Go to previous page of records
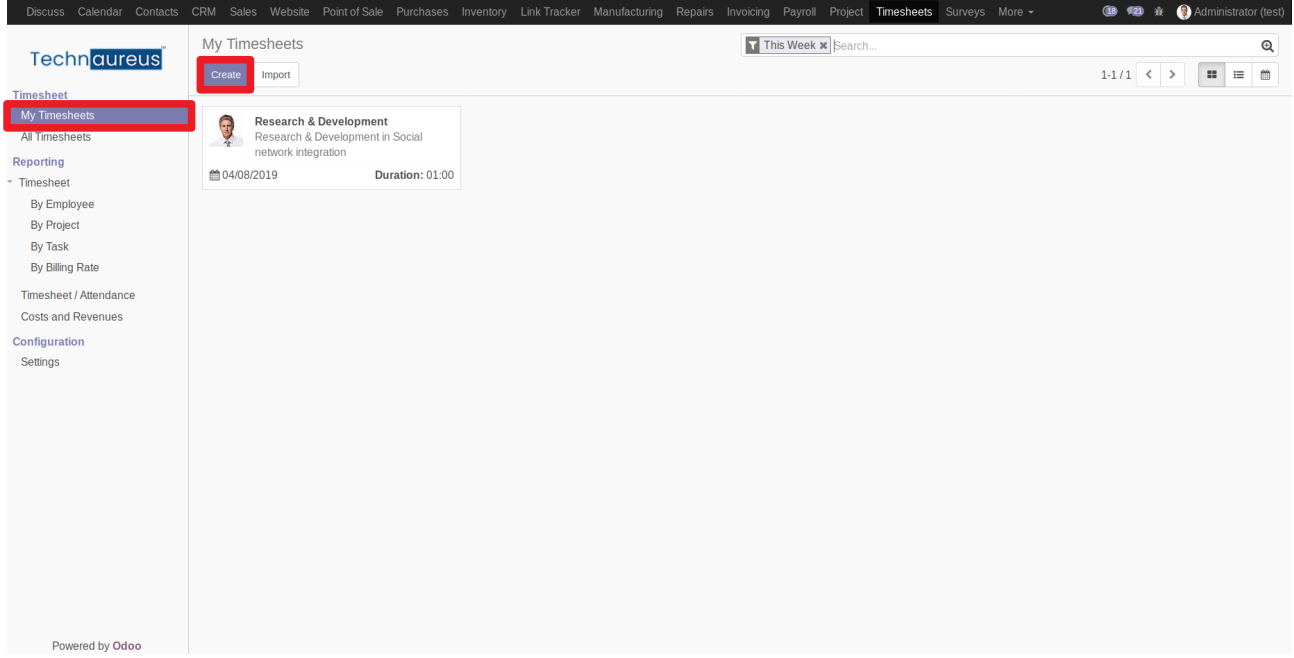The image size is (1294, 658). click(x=1149, y=75)
